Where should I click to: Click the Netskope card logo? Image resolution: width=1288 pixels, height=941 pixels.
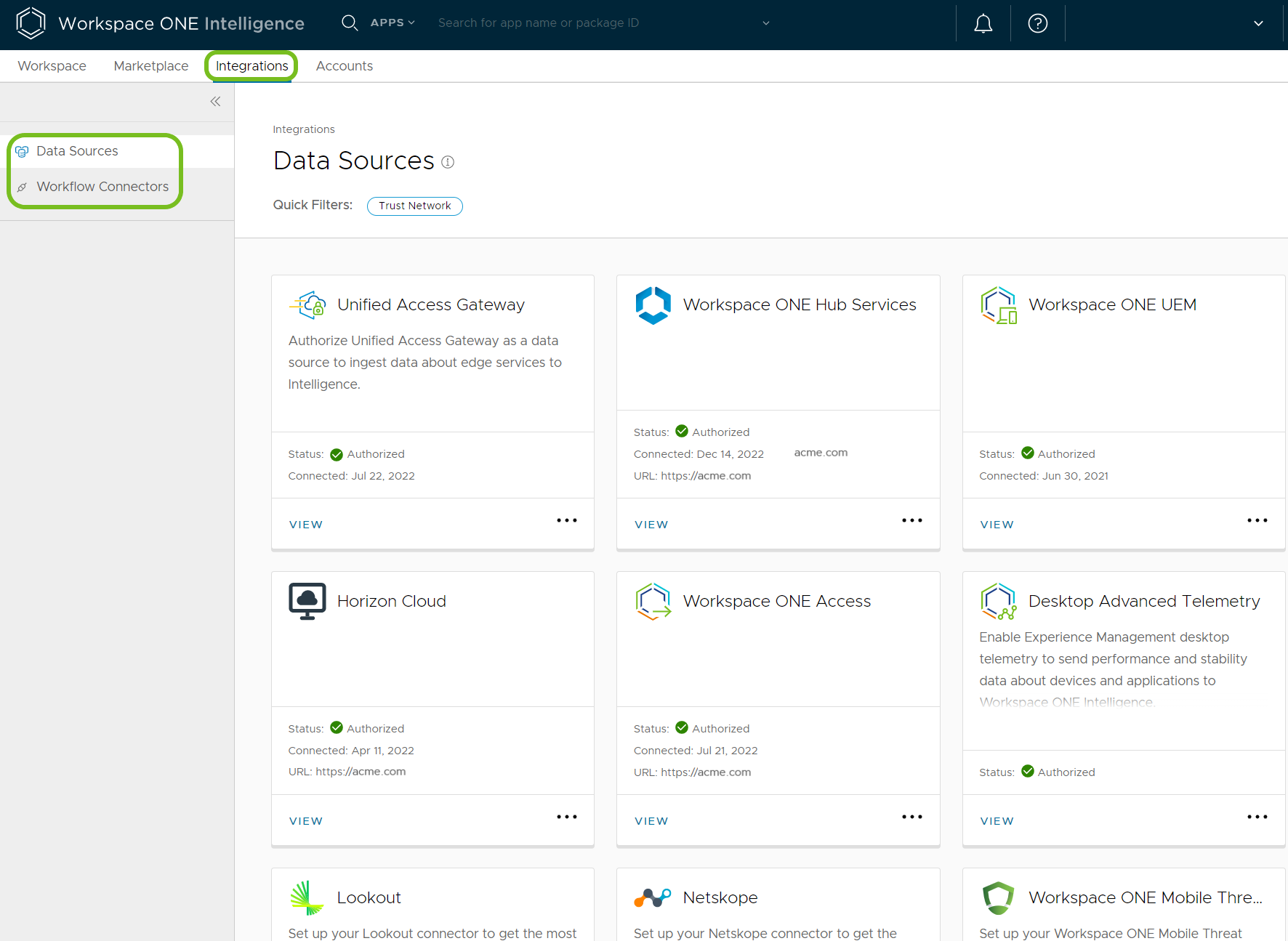pyautogui.click(x=653, y=898)
